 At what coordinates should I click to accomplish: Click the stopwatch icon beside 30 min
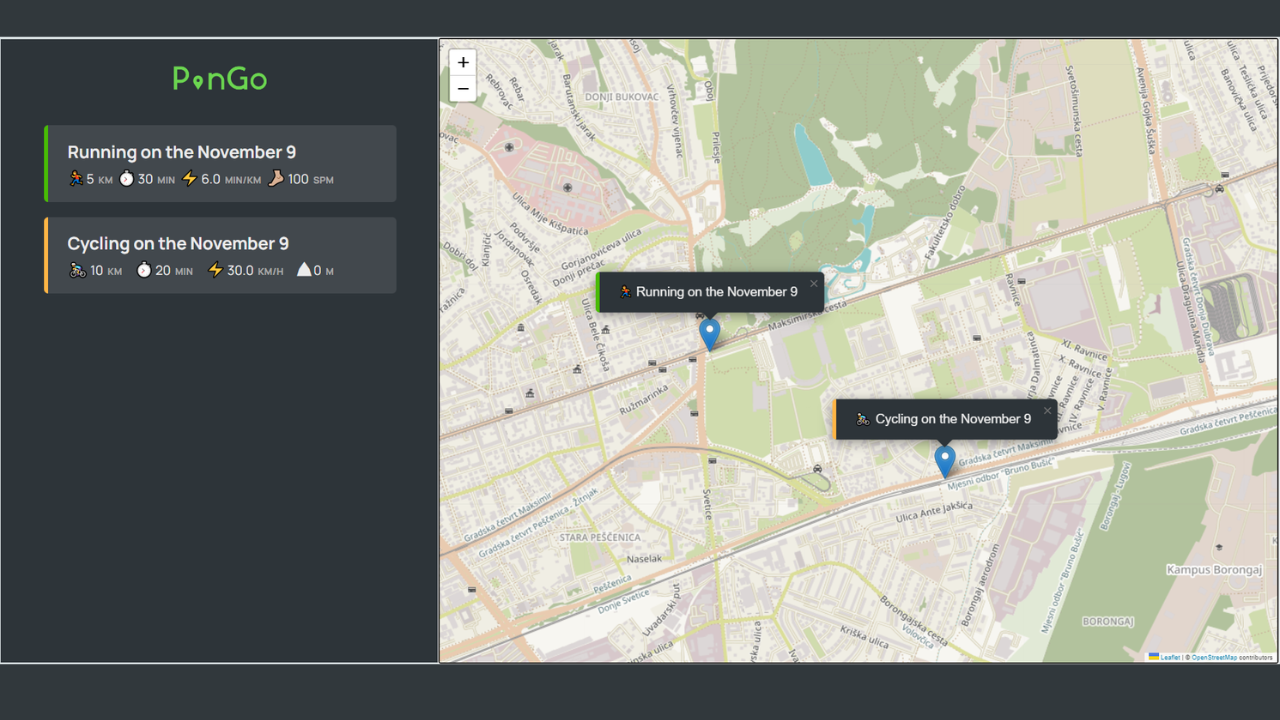tap(126, 179)
